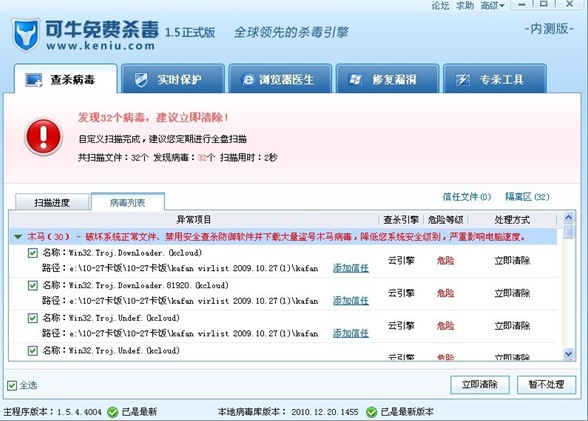Viewport: 588px width, 421px height.
Task: Select the 病毒列表 sub-tab
Action: pyautogui.click(x=128, y=202)
